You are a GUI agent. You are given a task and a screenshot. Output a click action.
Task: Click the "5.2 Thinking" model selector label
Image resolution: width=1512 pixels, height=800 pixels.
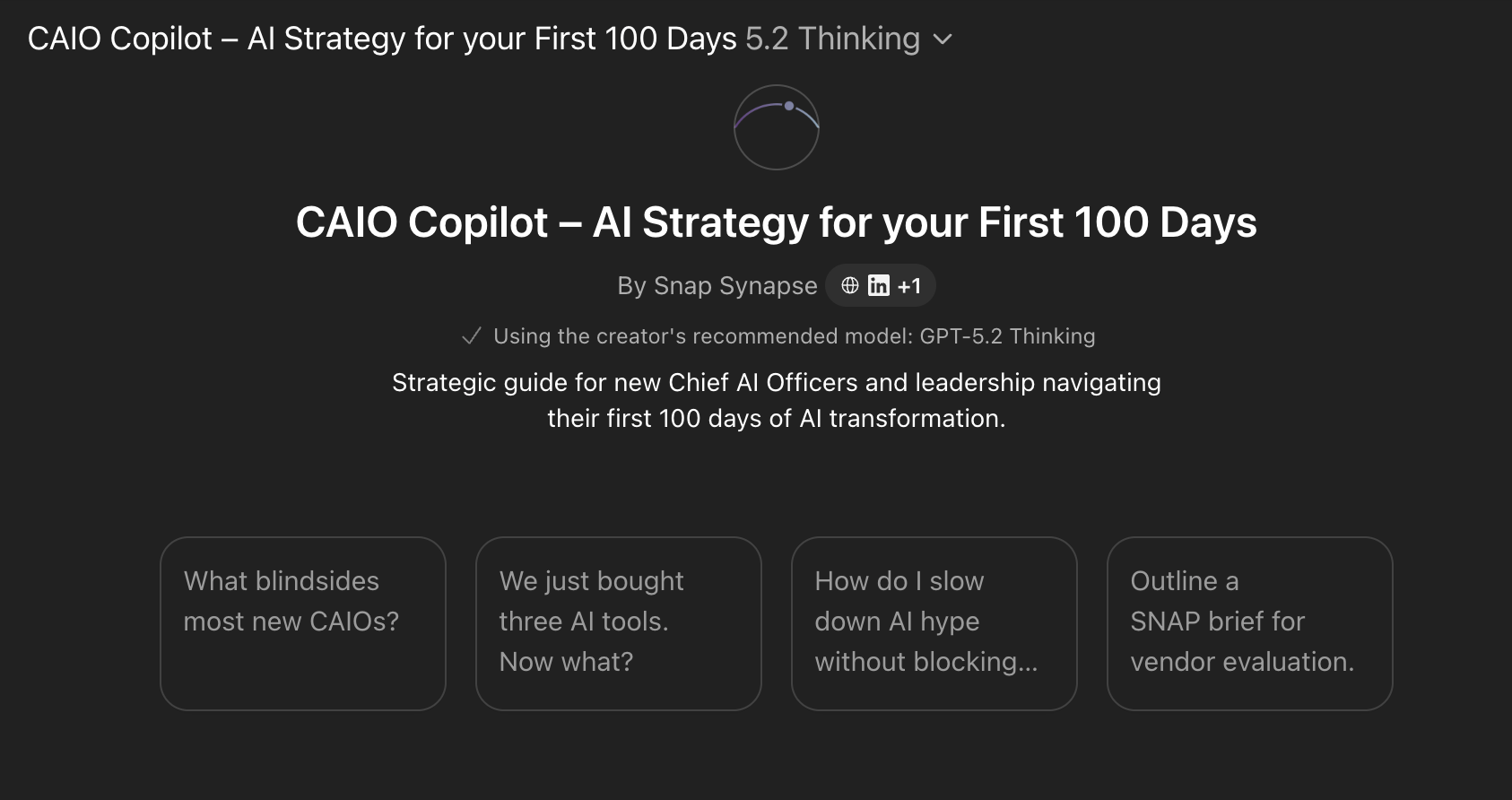832,39
